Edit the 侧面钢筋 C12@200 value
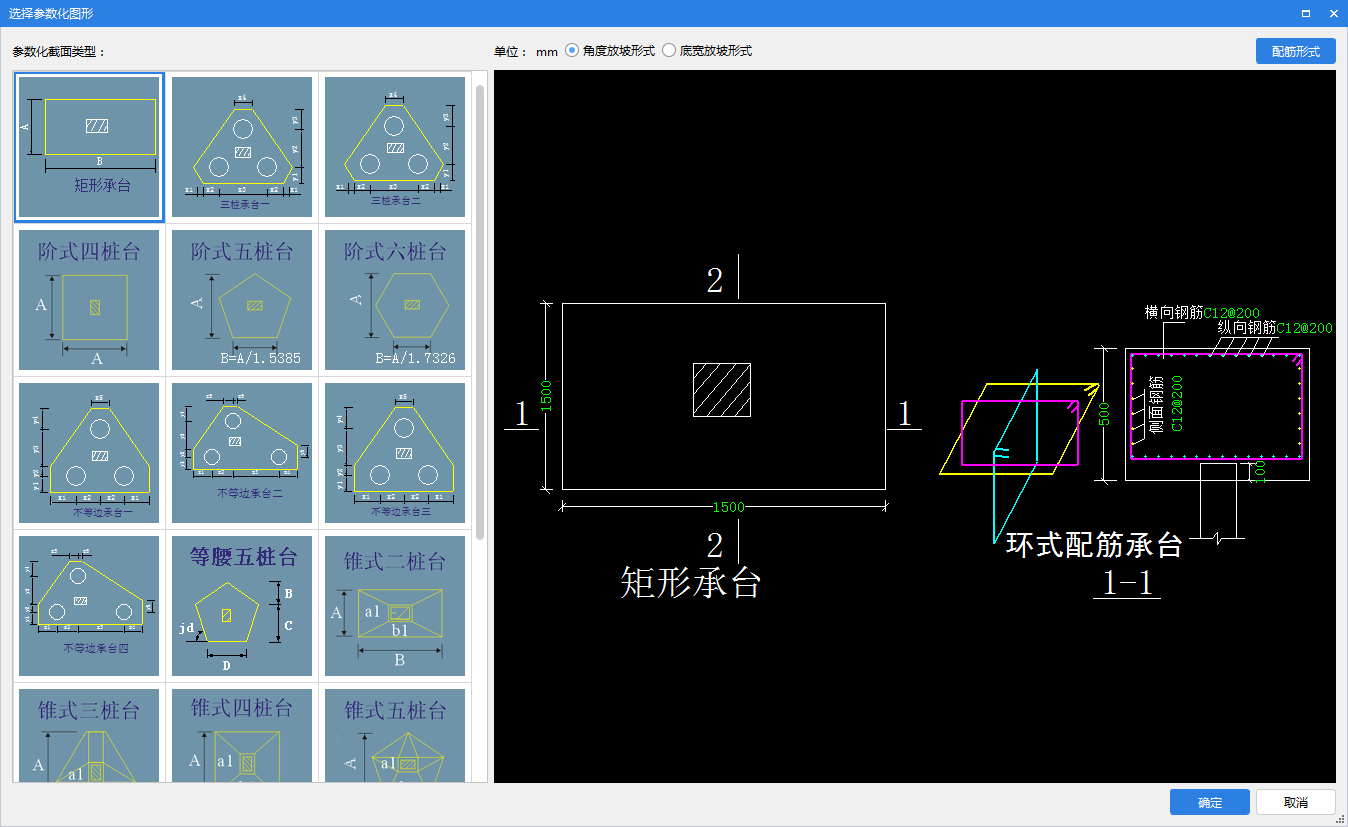Viewport: 1348px width, 827px height. [x=1177, y=403]
